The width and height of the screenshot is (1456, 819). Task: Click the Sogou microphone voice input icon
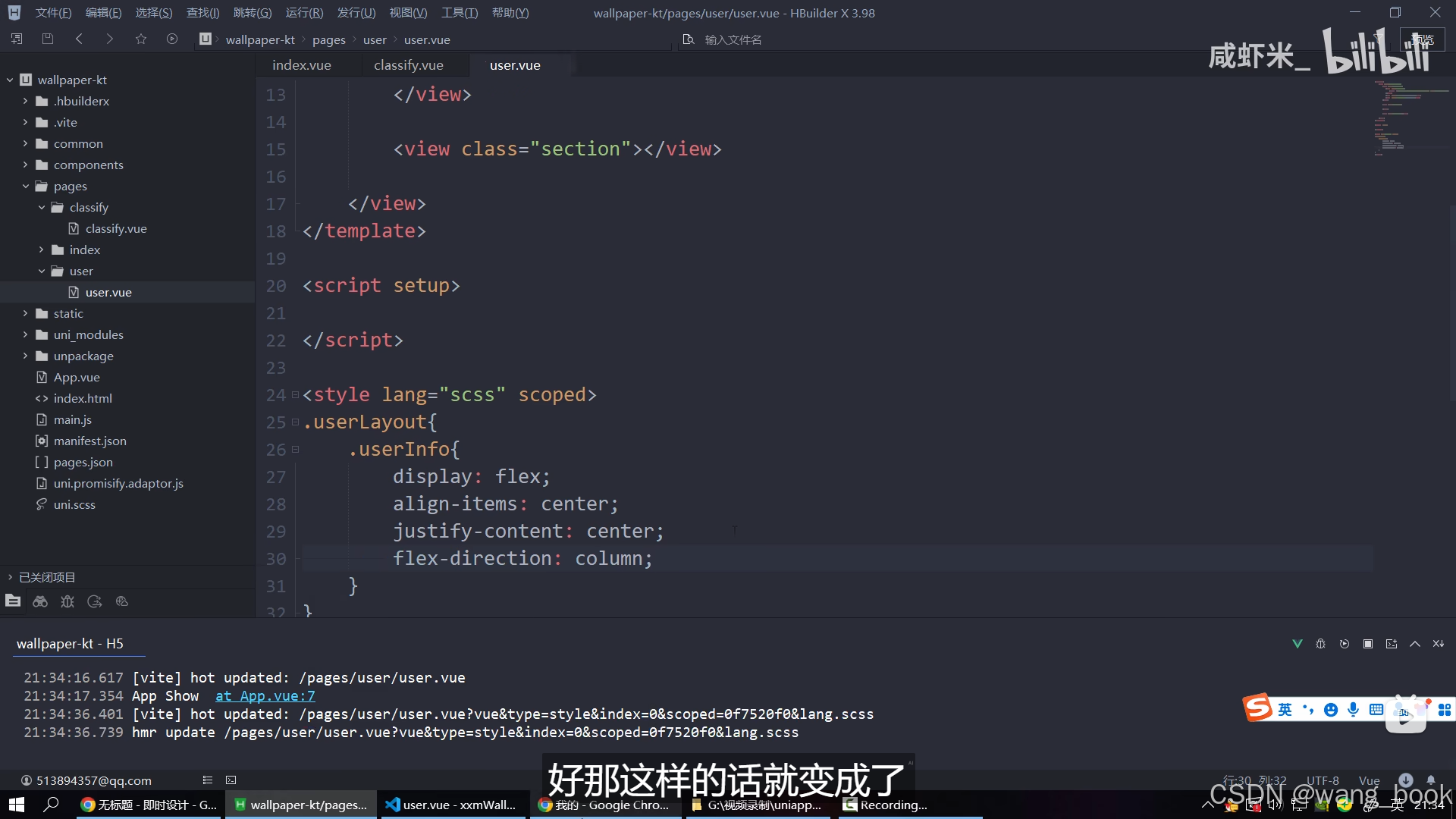point(1354,710)
